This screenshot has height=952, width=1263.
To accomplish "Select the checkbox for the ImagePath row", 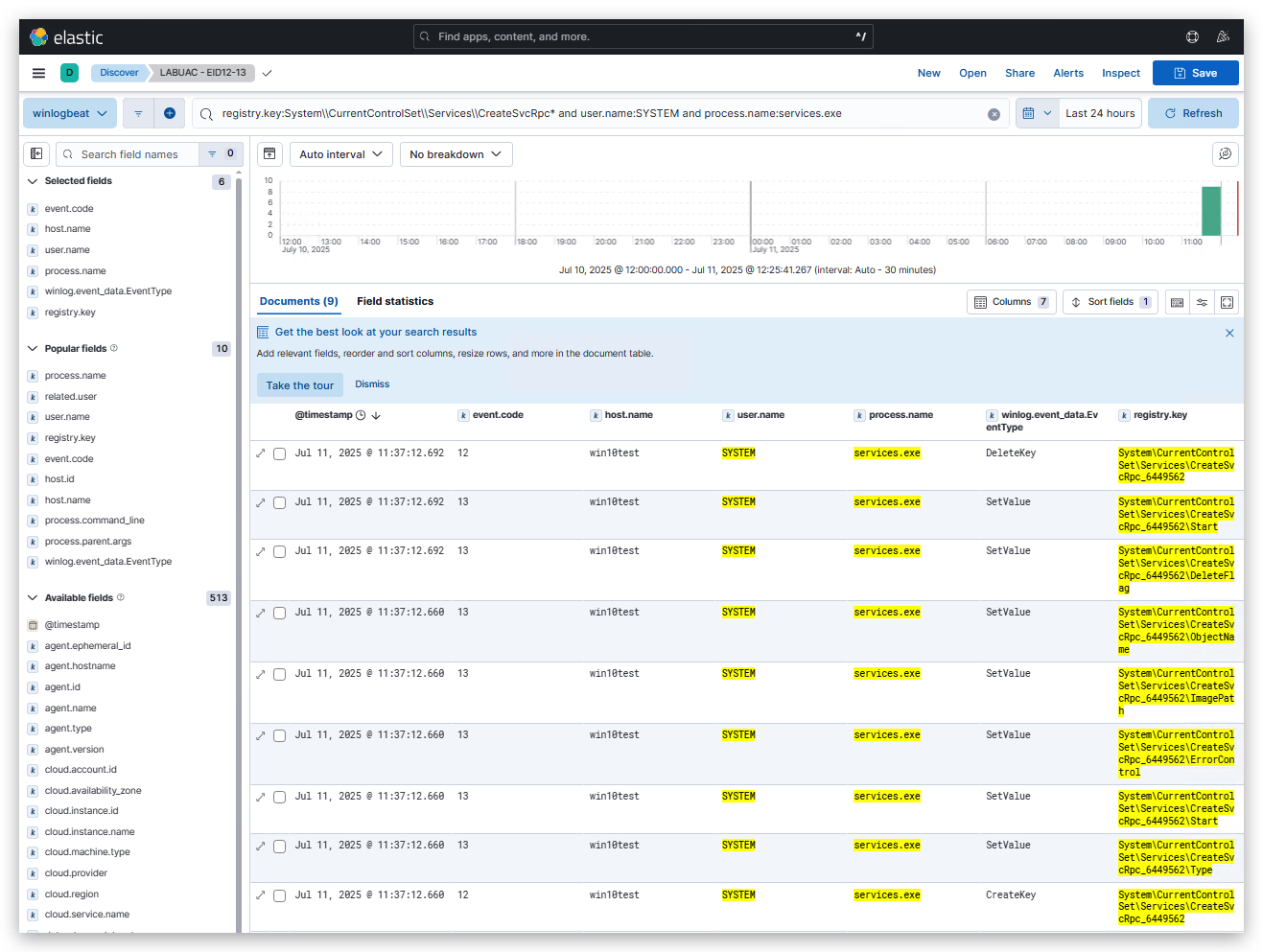I will point(279,674).
